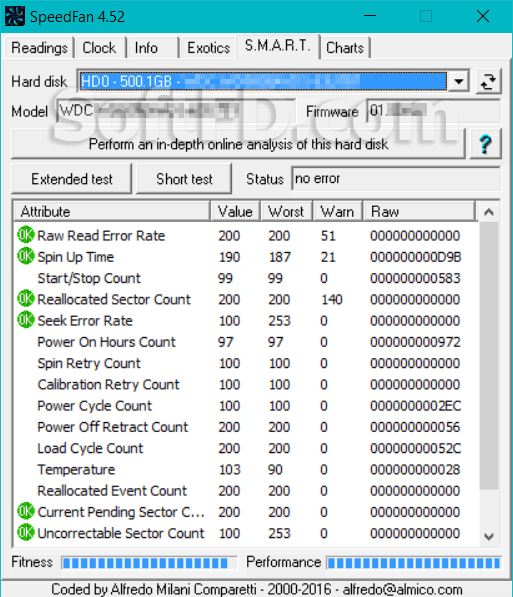This screenshot has width=513, height=597.
Task: Open the Exotics tab
Action: tap(208, 48)
